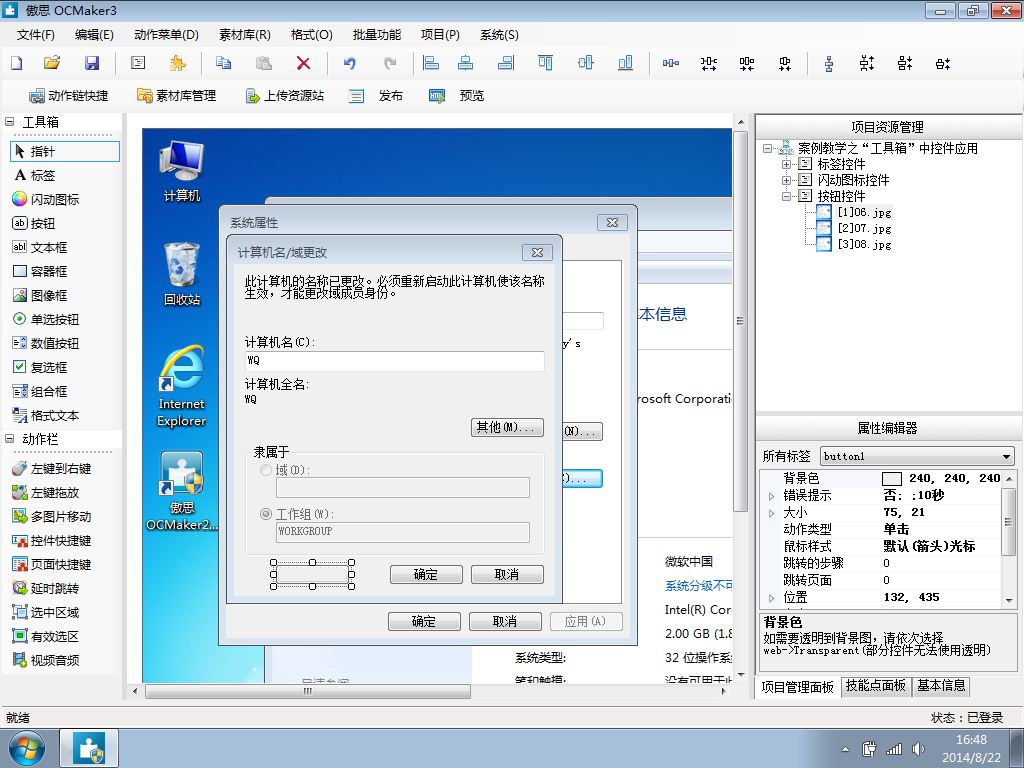Click 取消 in 系统属性 dialog

(505, 621)
